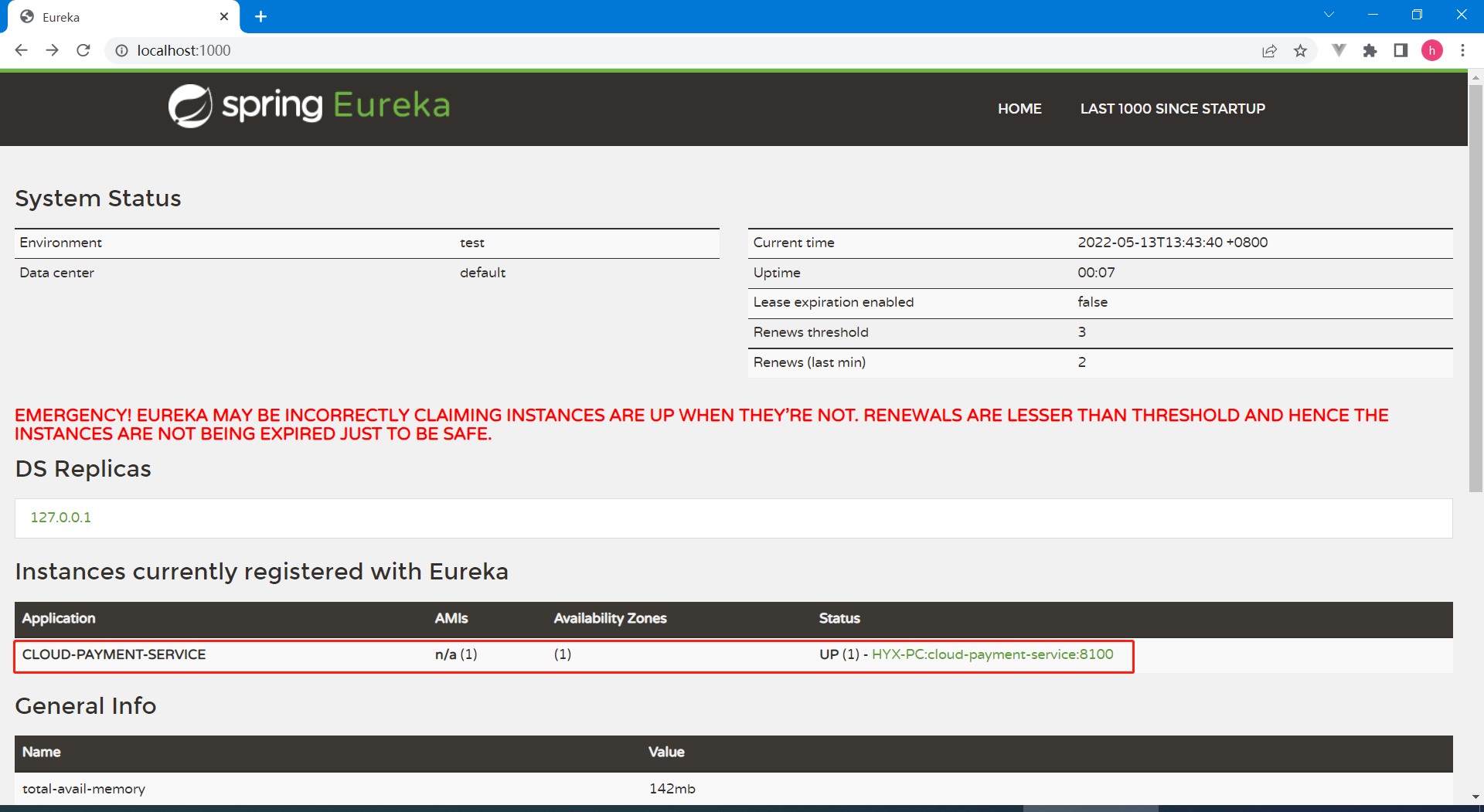The width and height of the screenshot is (1484, 812).
Task: Click the browser forward arrow
Action: [52, 50]
